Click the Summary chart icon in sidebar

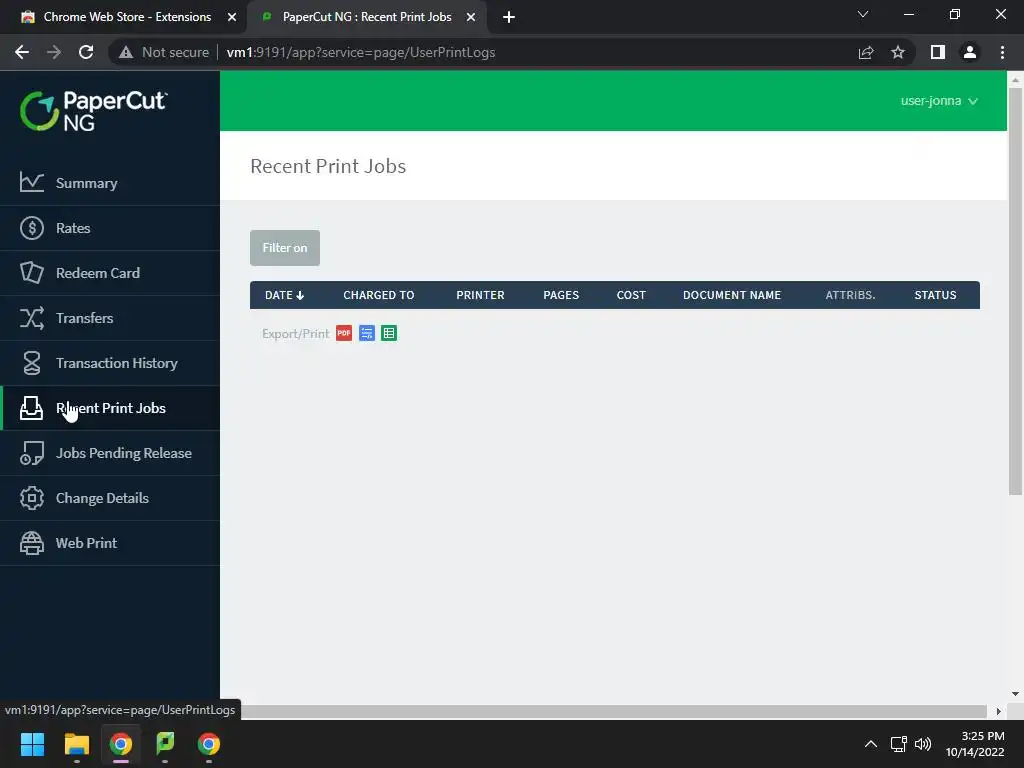tap(31, 182)
